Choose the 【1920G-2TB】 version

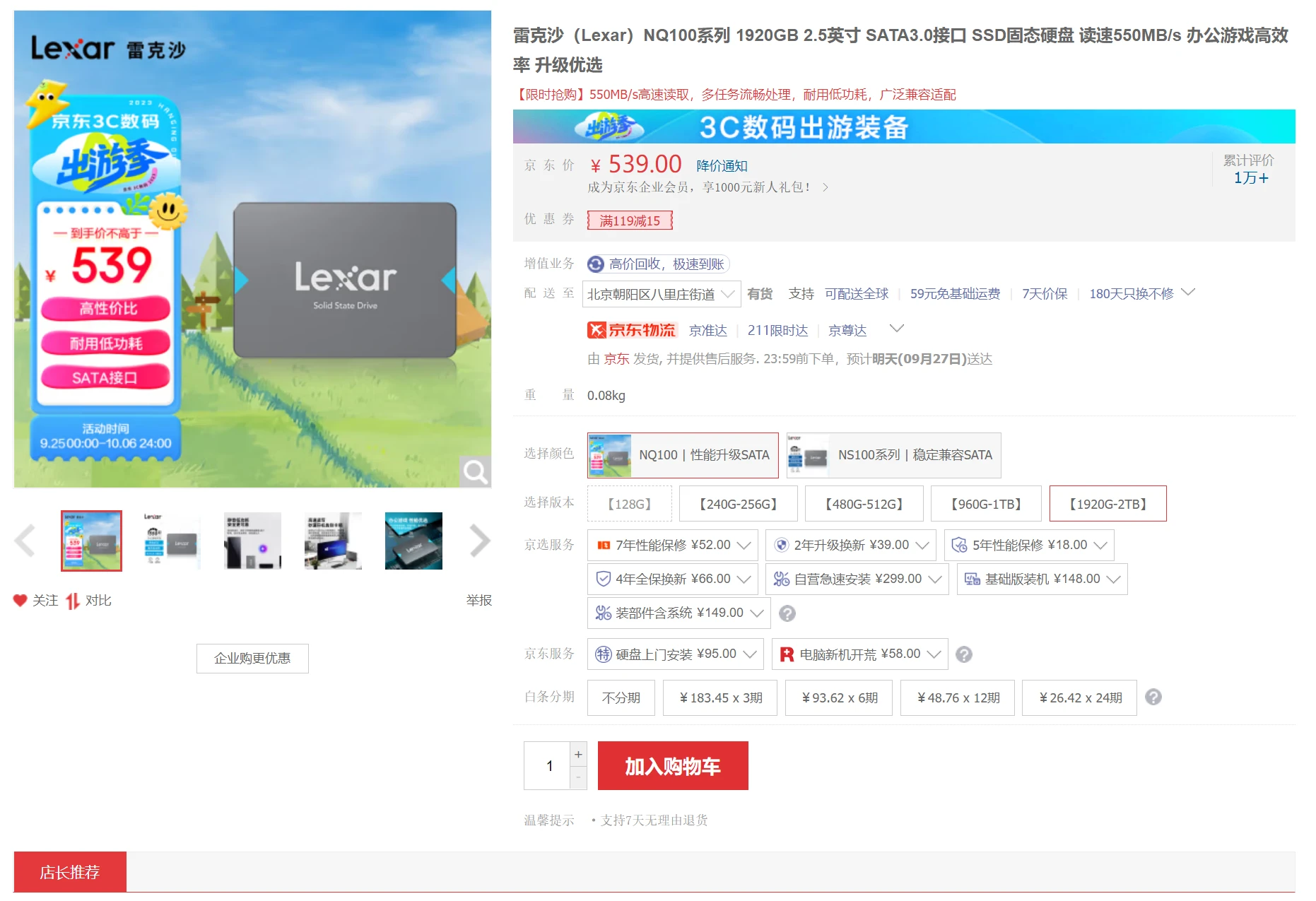point(1108,504)
